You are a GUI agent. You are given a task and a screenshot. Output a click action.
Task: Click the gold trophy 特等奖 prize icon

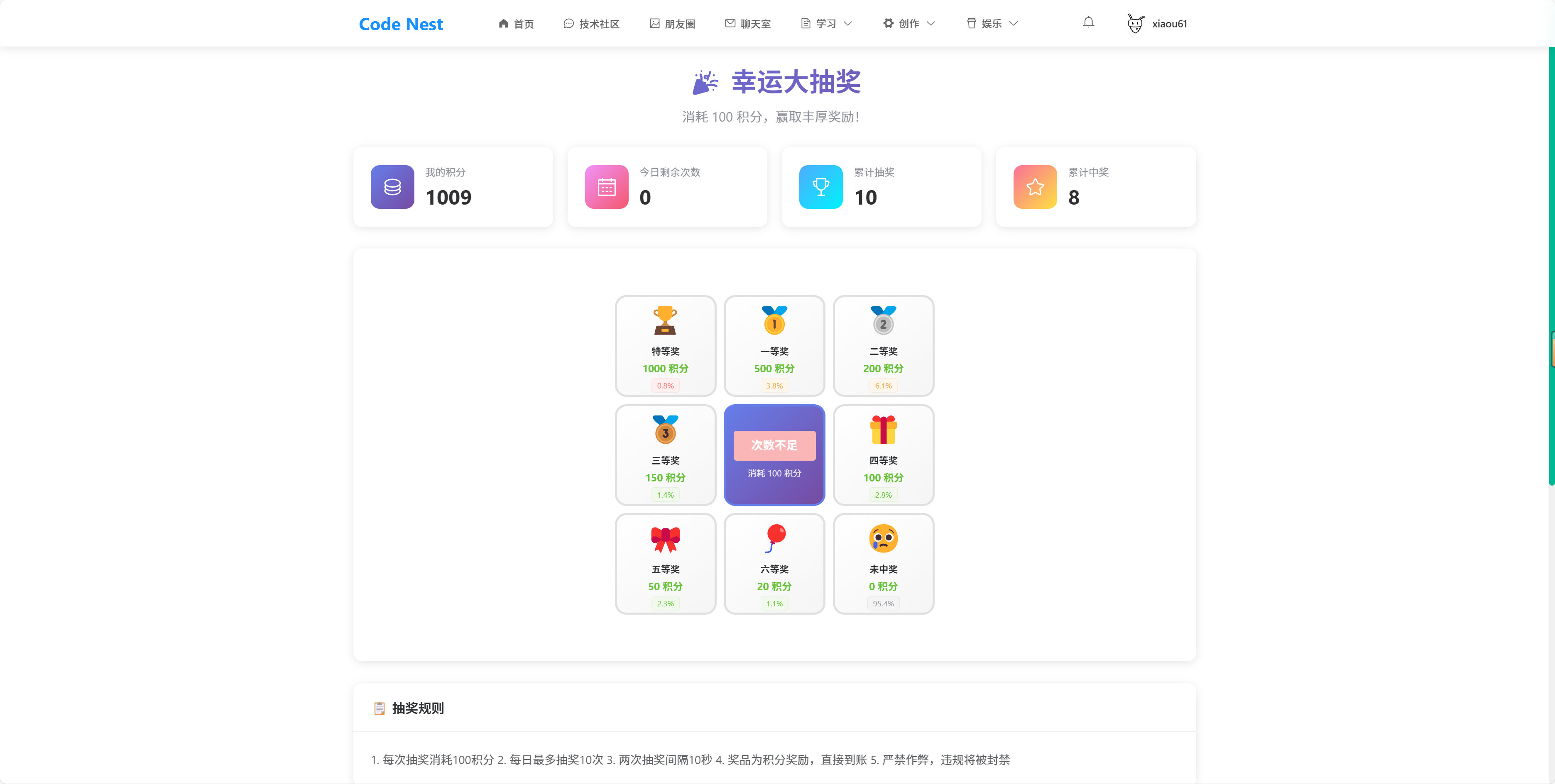pos(665,320)
